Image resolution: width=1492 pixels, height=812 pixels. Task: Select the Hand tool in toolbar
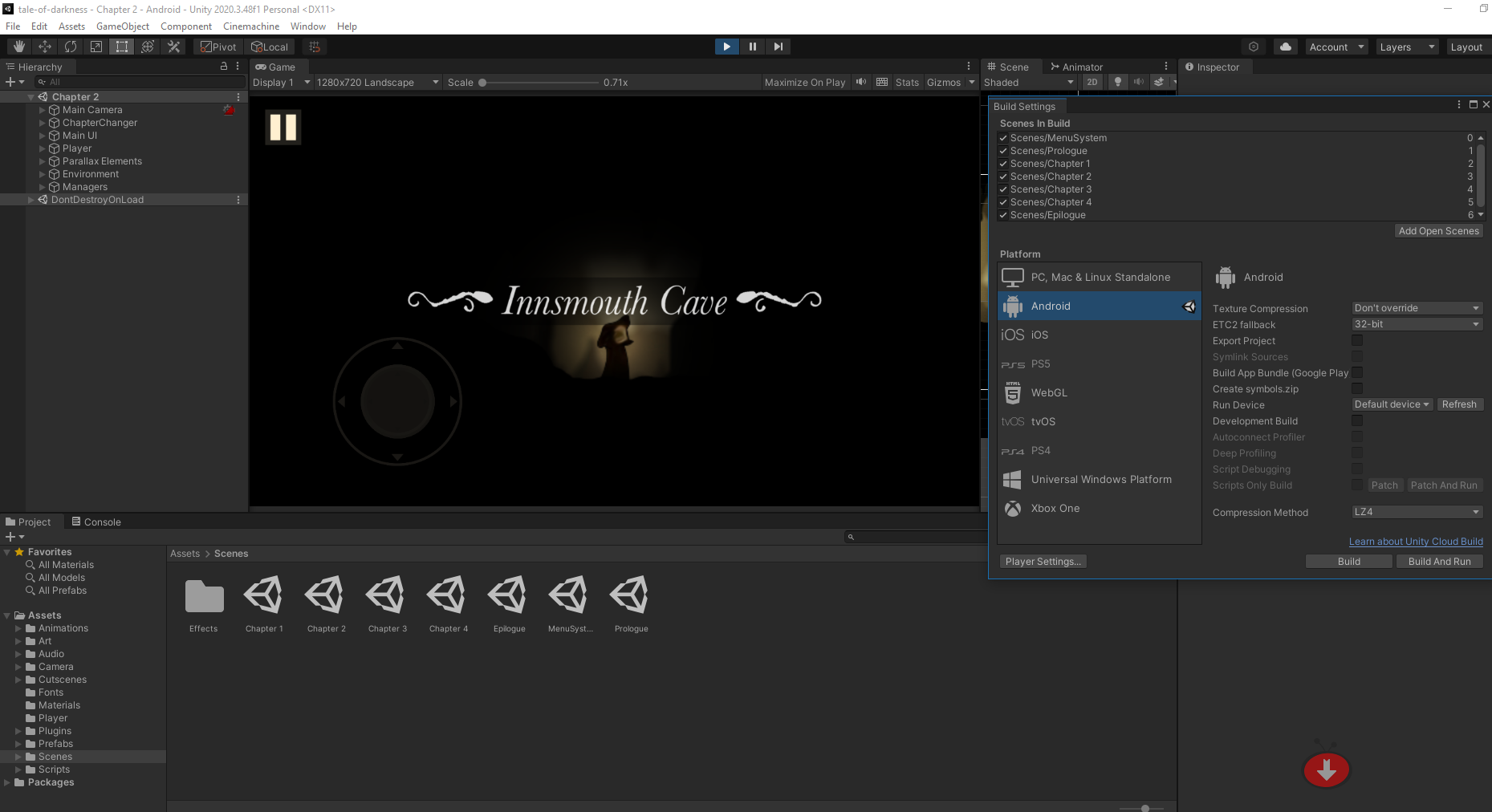pos(19,47)
